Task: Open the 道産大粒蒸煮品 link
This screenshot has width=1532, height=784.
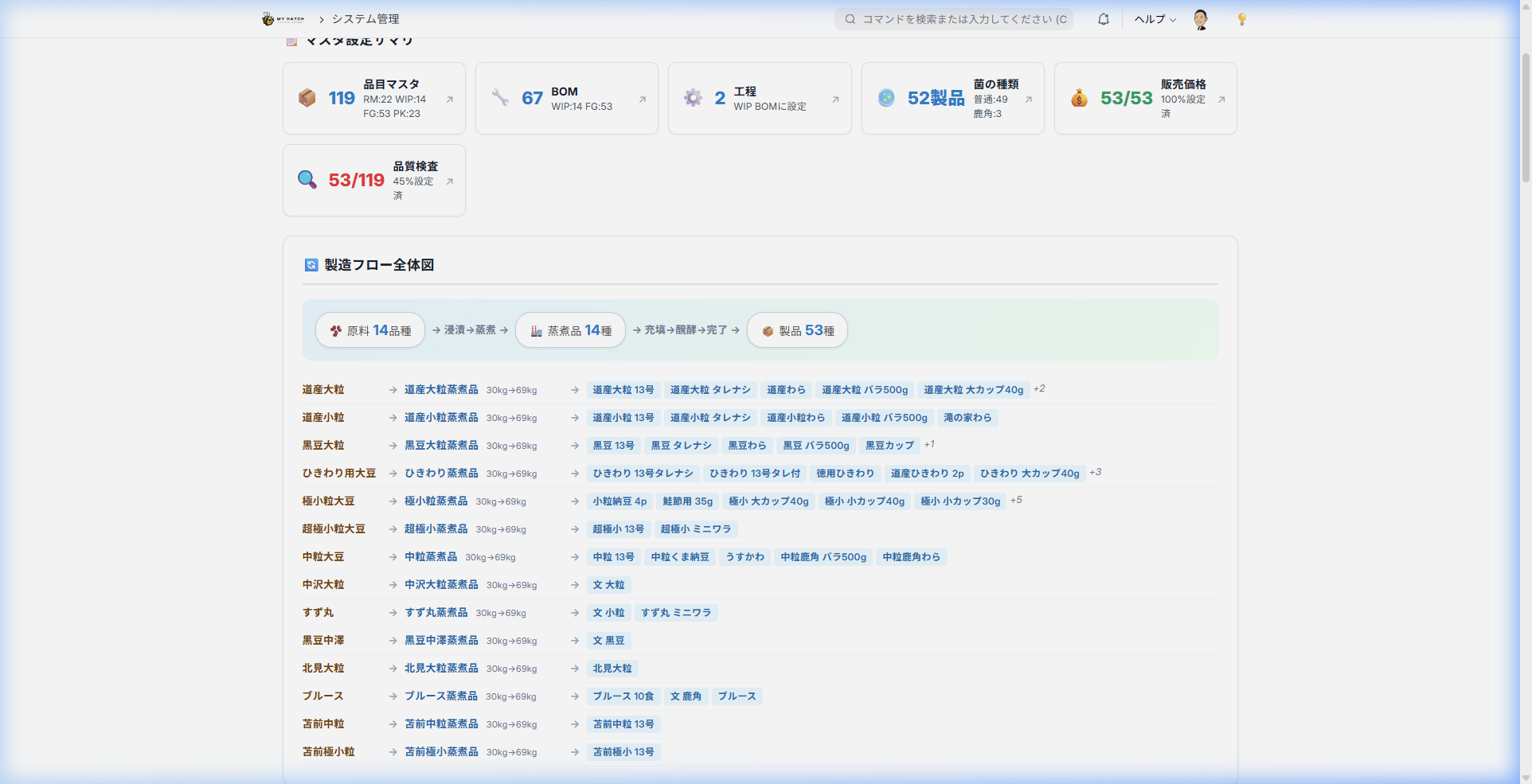Action: click(441, 390)
